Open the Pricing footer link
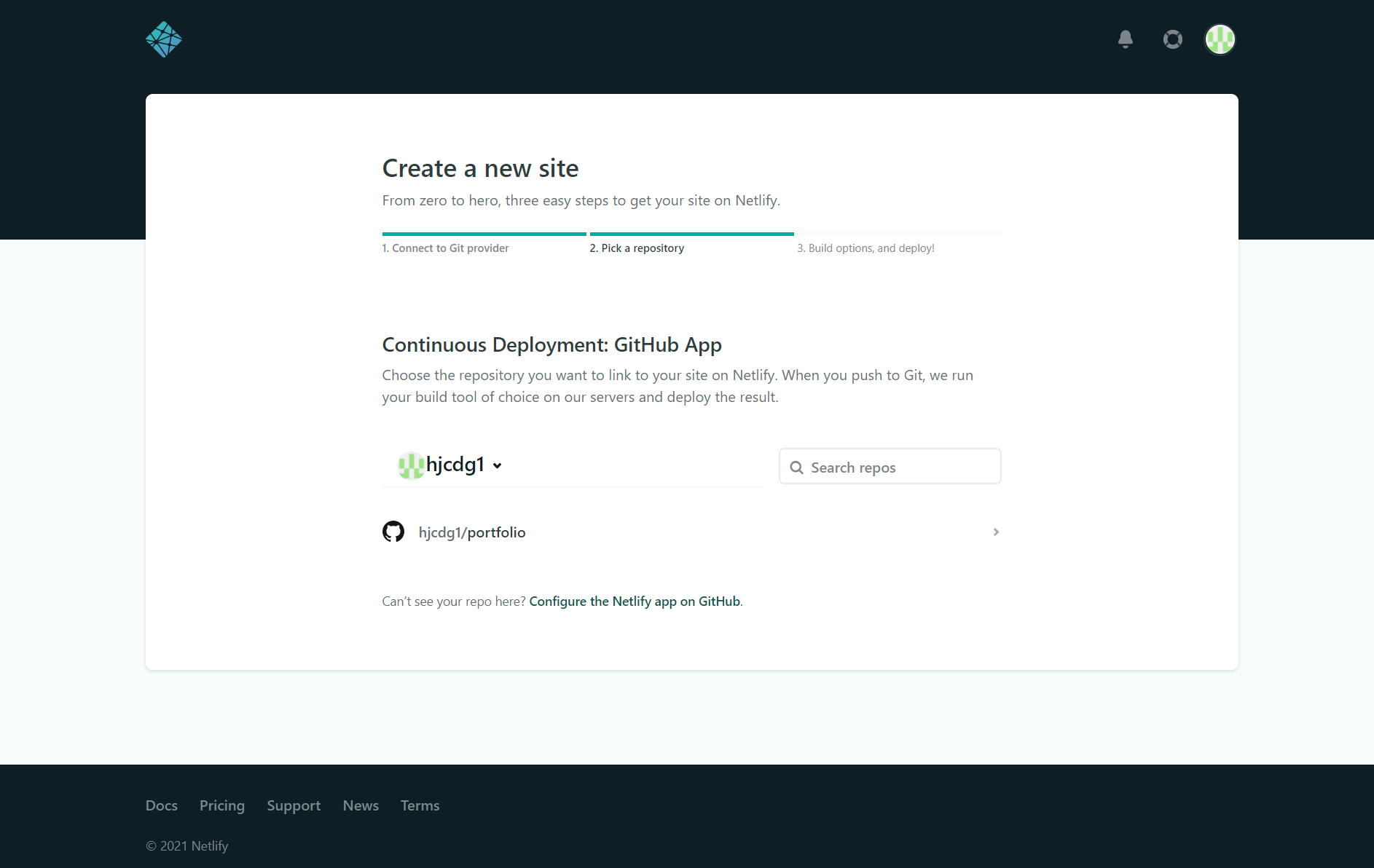Image resolution: width=1374 pixels, height=868 pixels. 222,805
